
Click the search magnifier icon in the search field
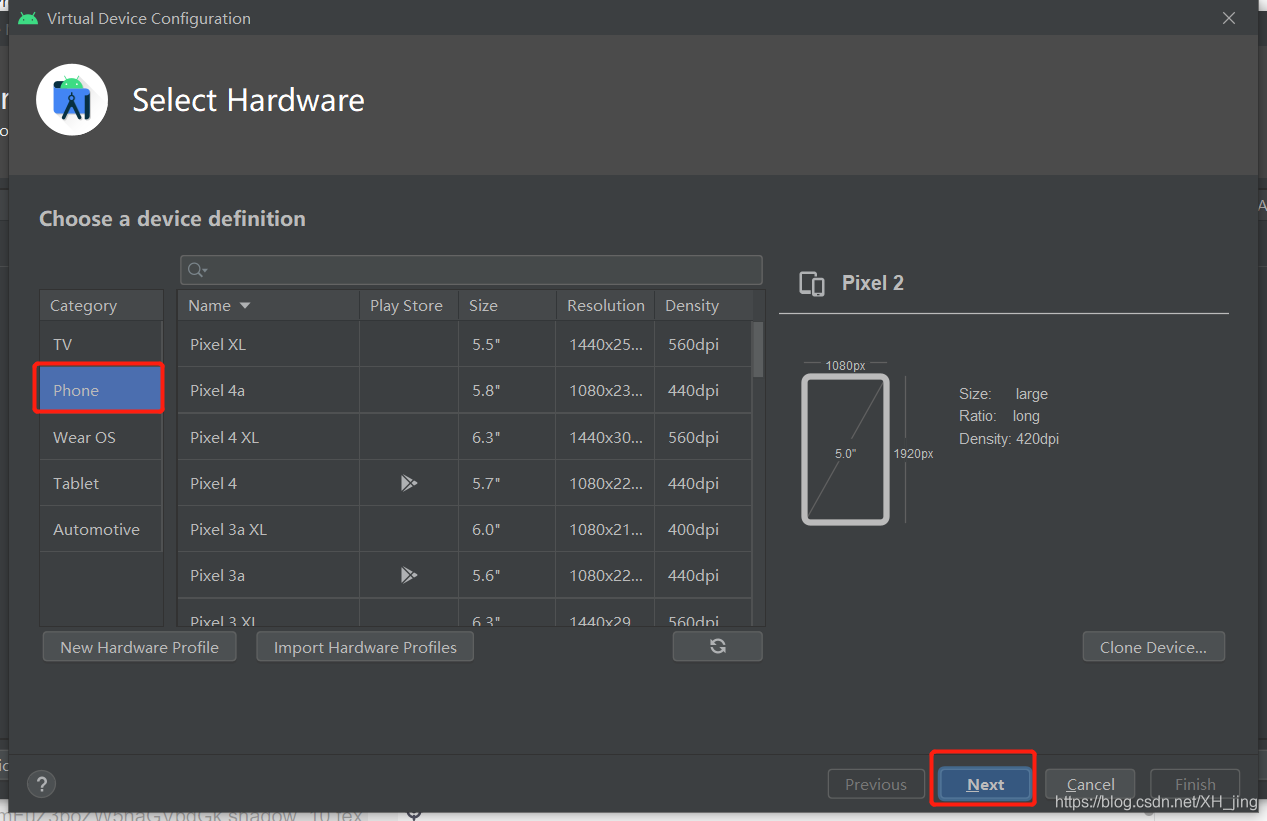197,270
